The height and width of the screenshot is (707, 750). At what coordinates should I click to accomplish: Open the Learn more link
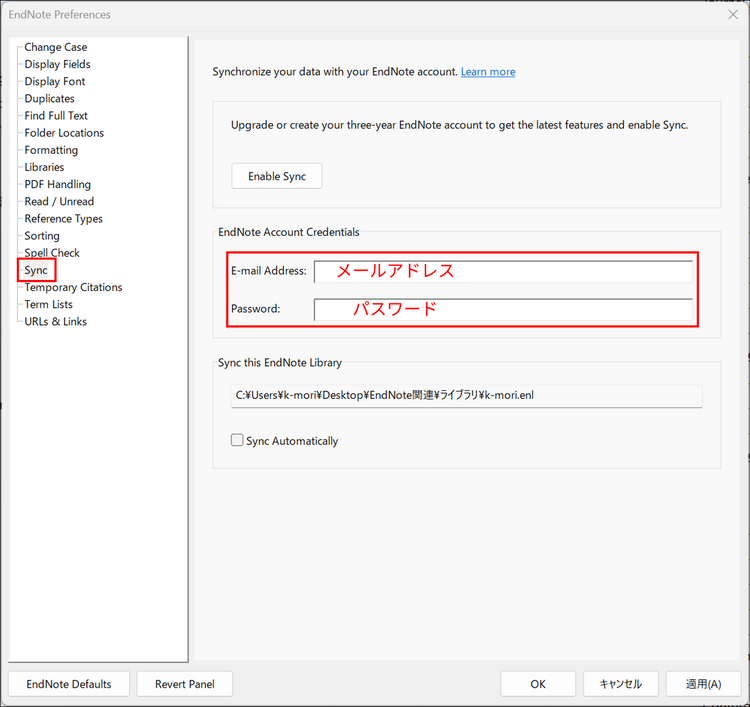pyautogui.click(x=488, y=72)
